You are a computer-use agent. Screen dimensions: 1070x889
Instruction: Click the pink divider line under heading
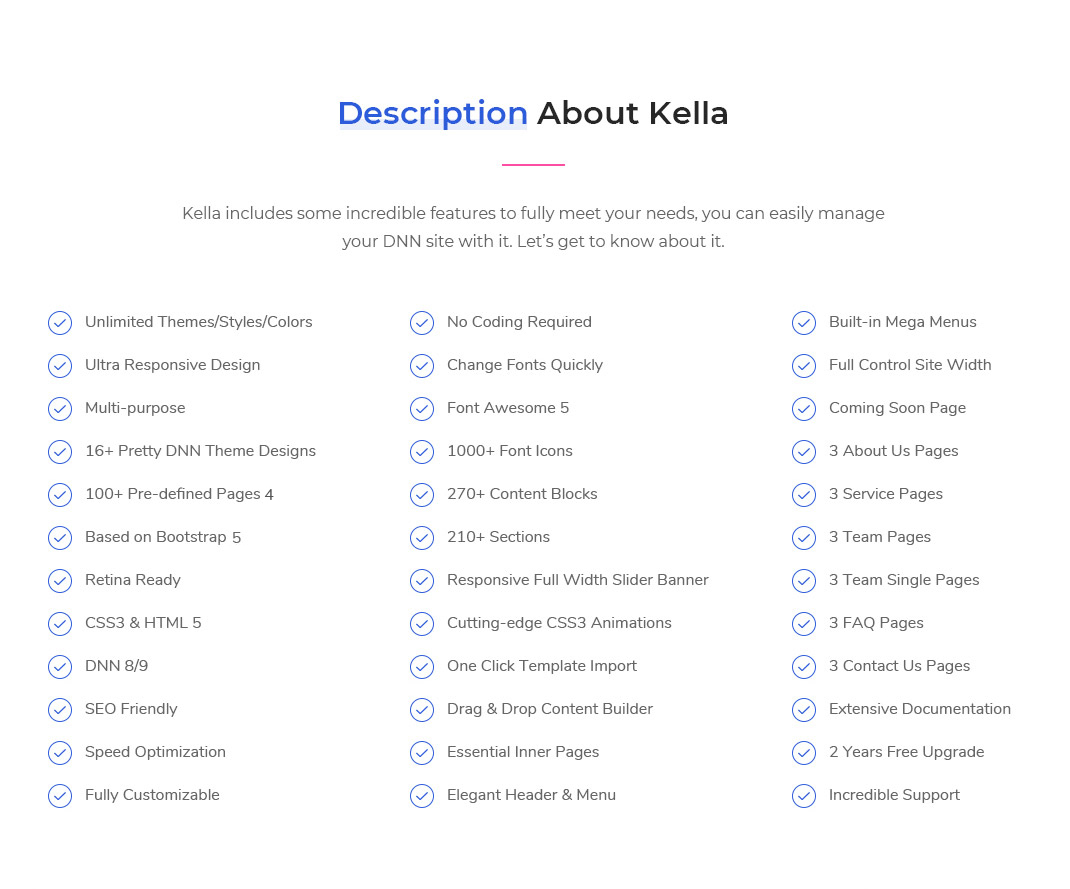533,164
